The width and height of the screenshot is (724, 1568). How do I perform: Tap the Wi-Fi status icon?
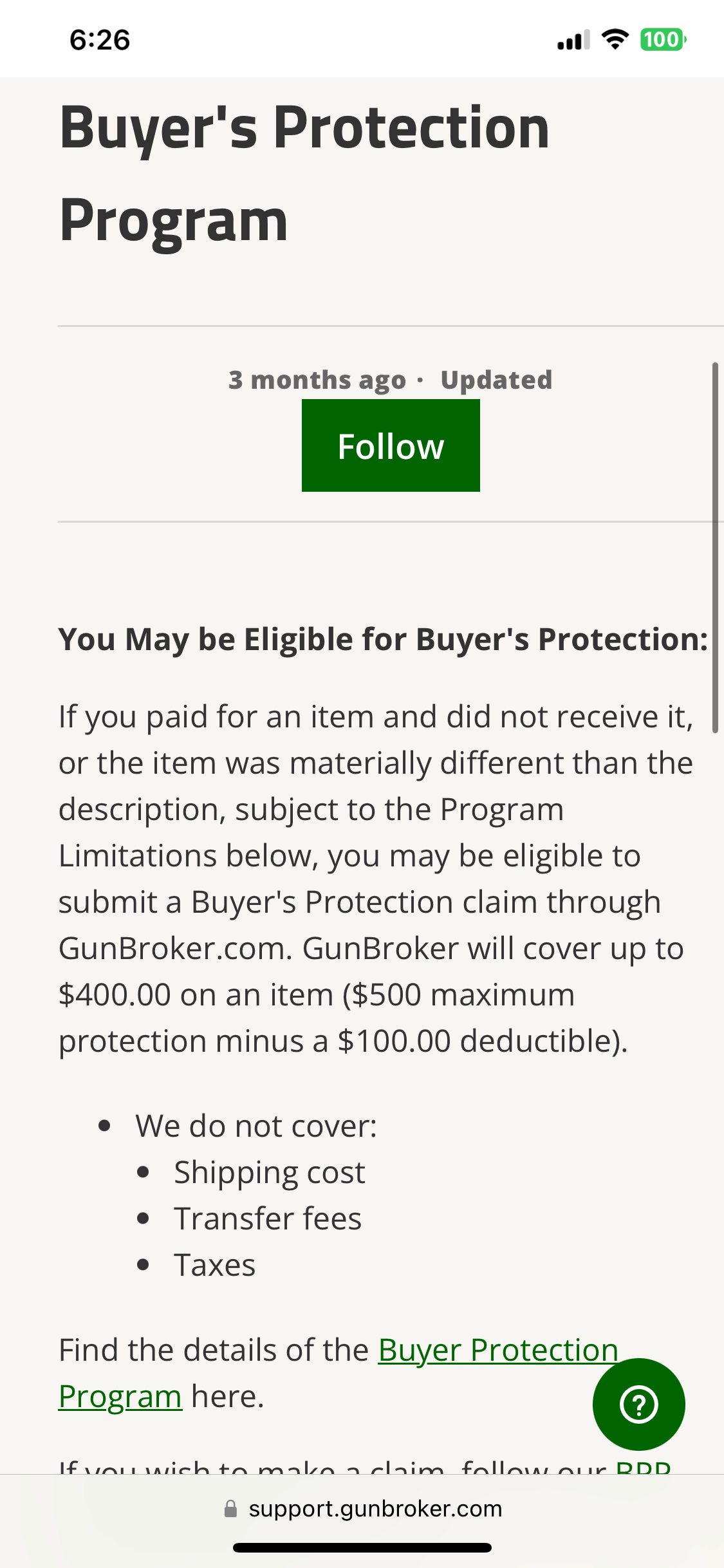[x=615, y=40]
